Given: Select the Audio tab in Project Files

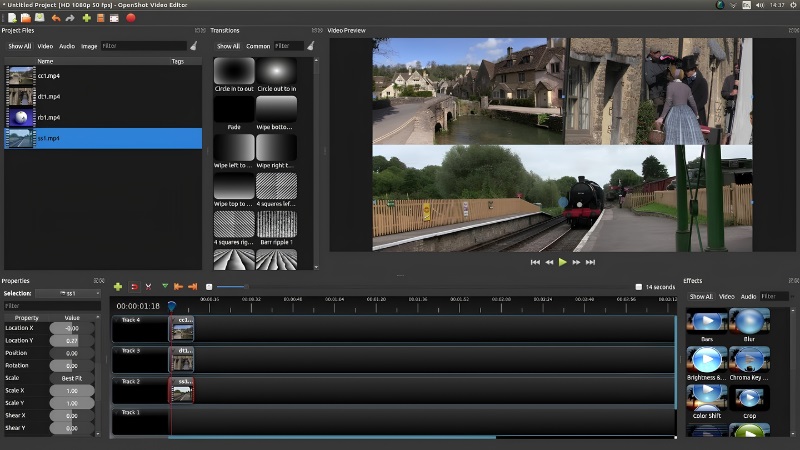Looking at the screenshot, I should tap(67, 46).
